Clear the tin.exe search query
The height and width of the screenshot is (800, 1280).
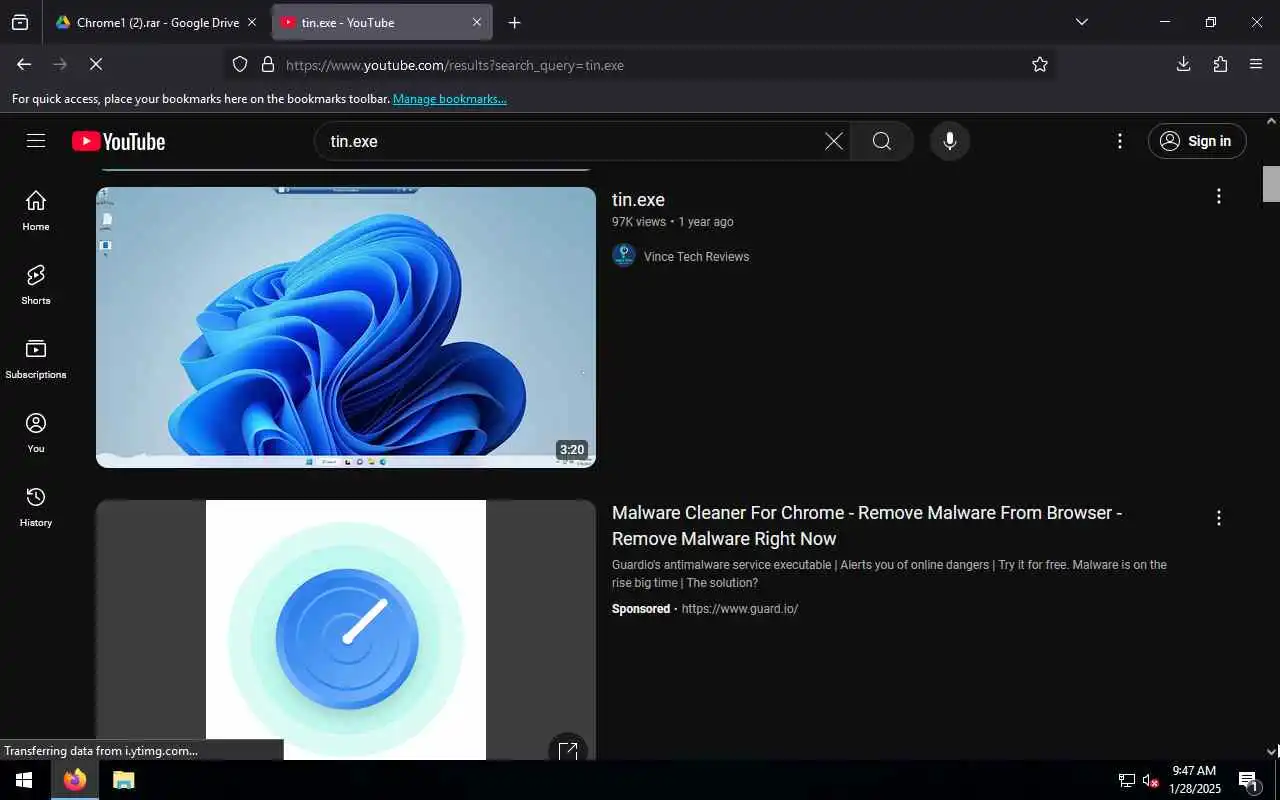(834, 141)
